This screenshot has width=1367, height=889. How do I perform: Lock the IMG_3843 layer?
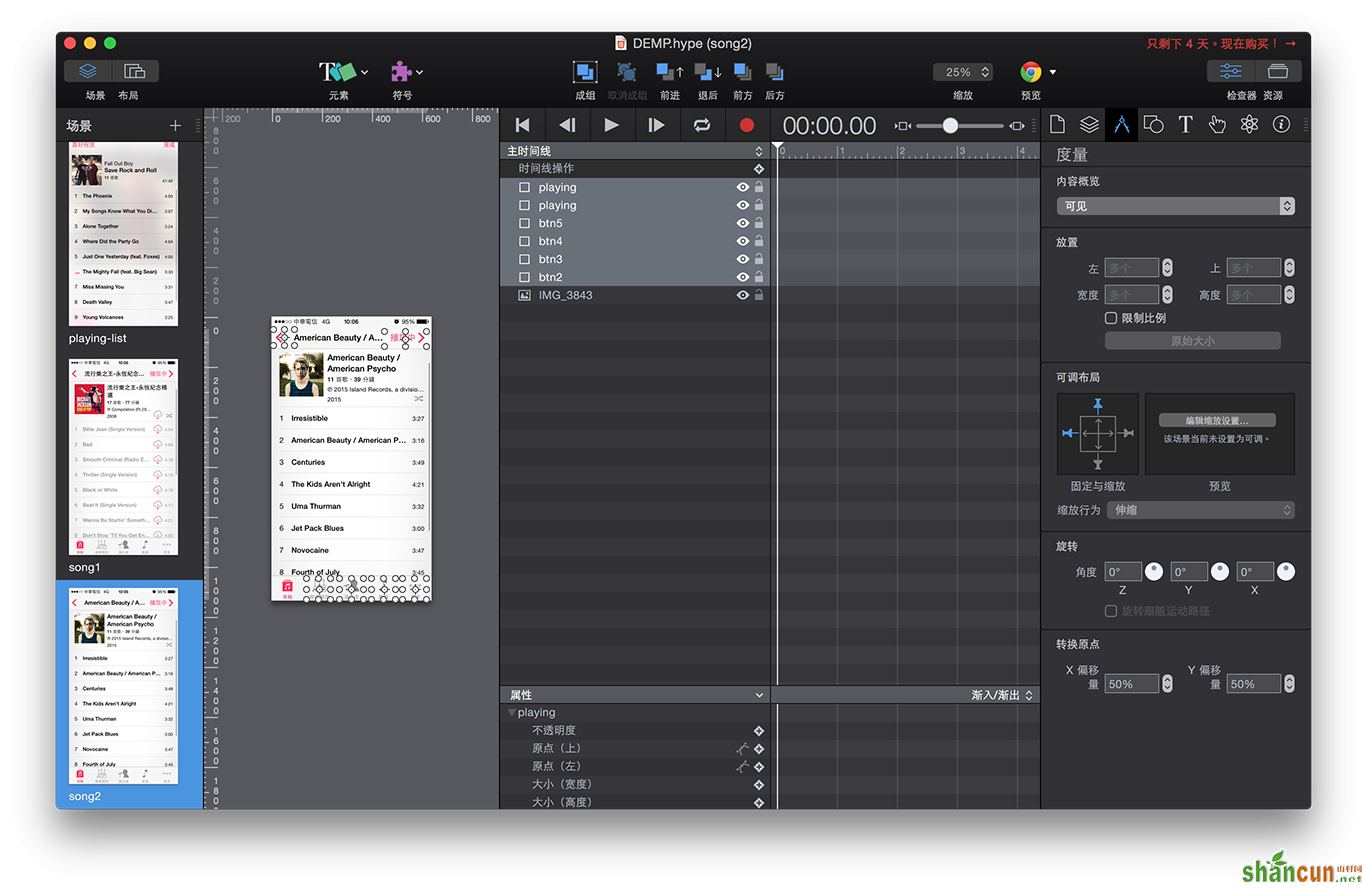[x=759, y=295]
